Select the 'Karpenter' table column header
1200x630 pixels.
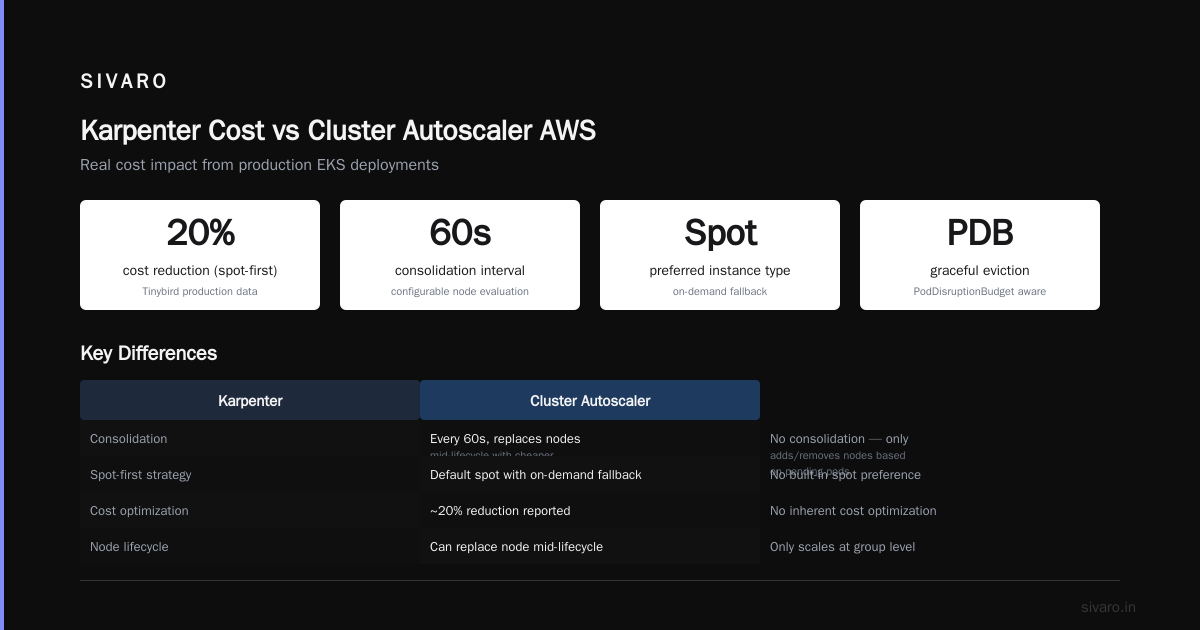pyautogui.click(x=250, y=400)
